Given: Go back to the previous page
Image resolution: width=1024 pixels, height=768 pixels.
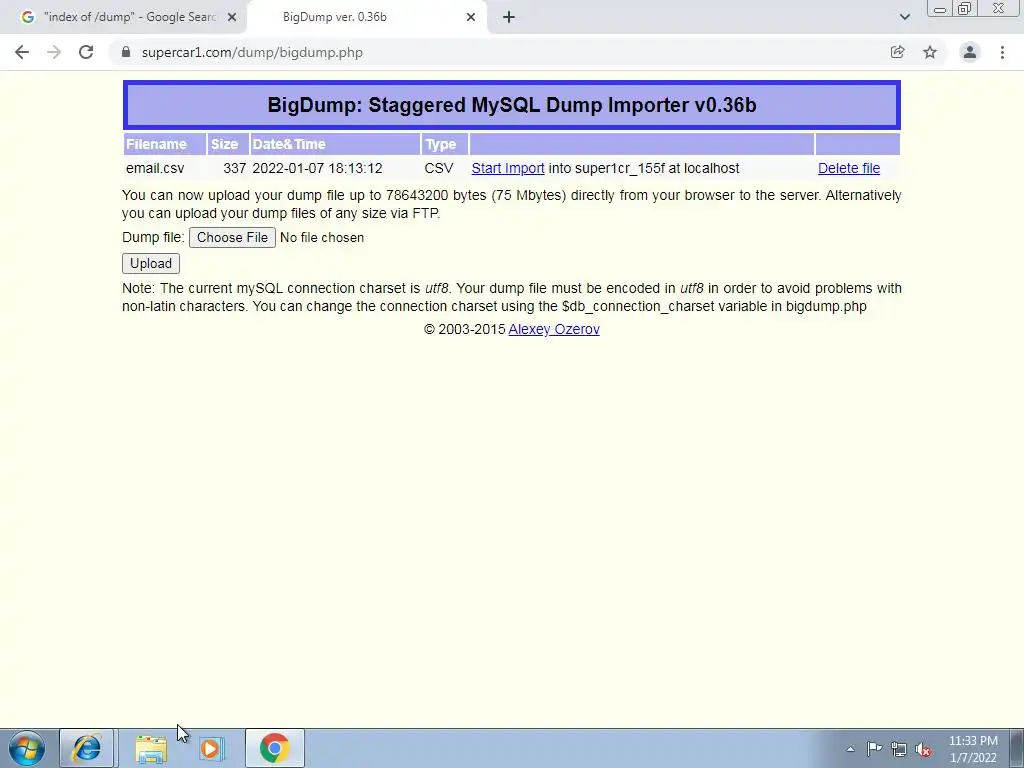Looking at the screenshot, I should [22, 52].
